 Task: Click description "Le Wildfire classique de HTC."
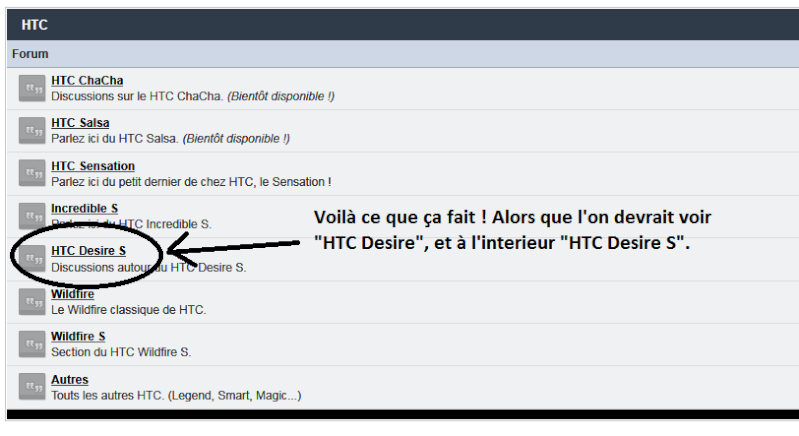(128, 310)
